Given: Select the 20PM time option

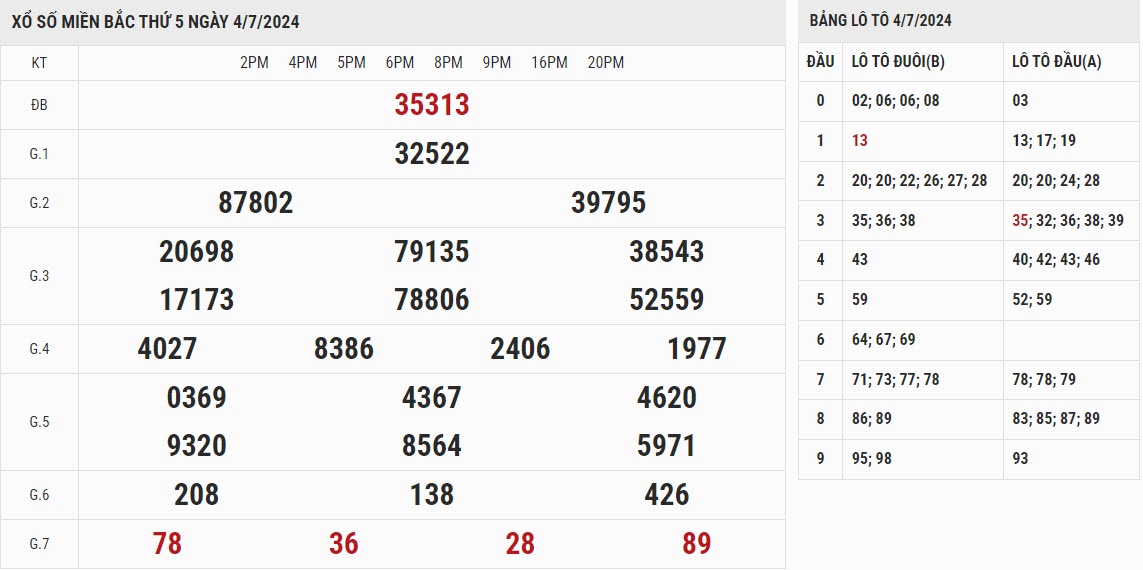Looking at the screenshot, I should [606, 63].
